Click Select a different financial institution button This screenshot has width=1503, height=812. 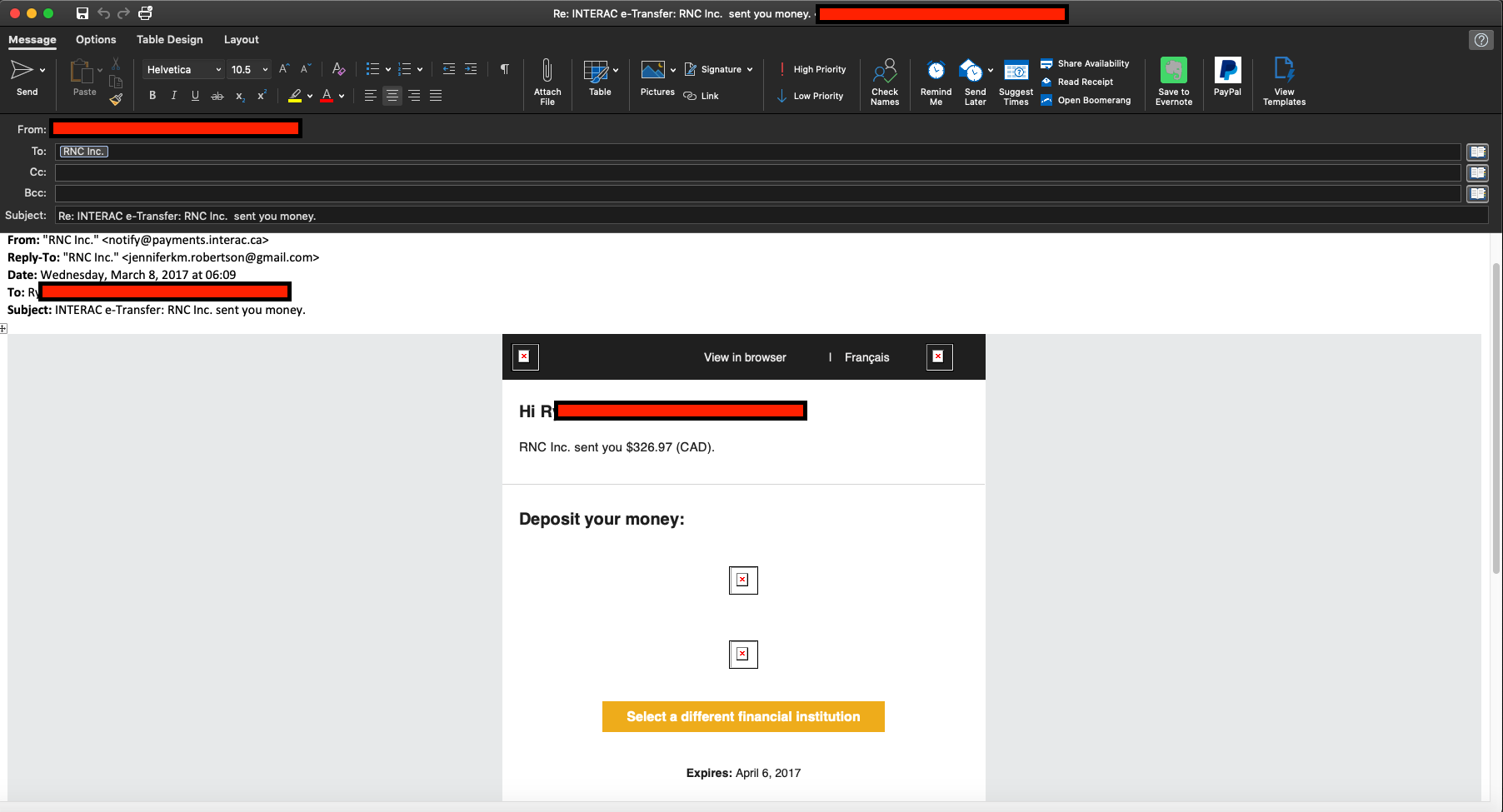(743, 716)
